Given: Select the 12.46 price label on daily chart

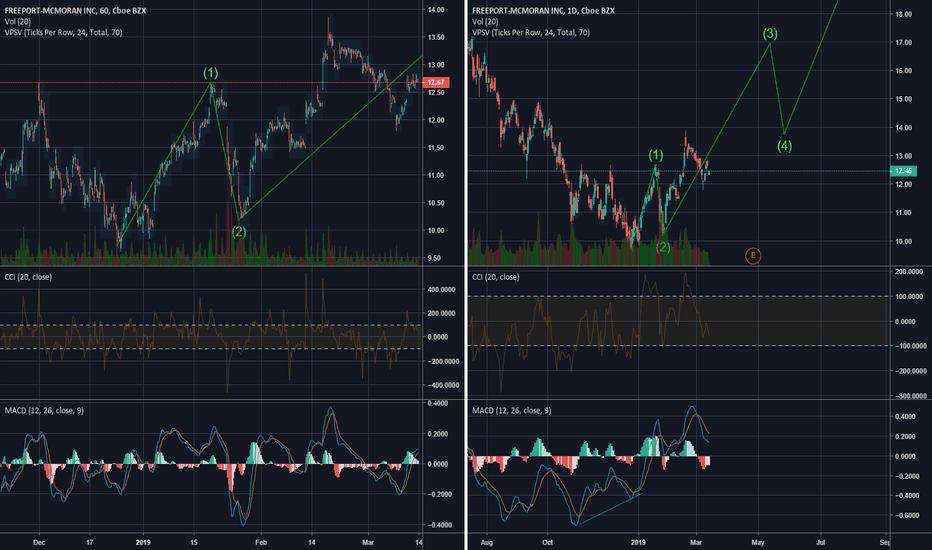Looking at the screenshot, I should [903, 171].
